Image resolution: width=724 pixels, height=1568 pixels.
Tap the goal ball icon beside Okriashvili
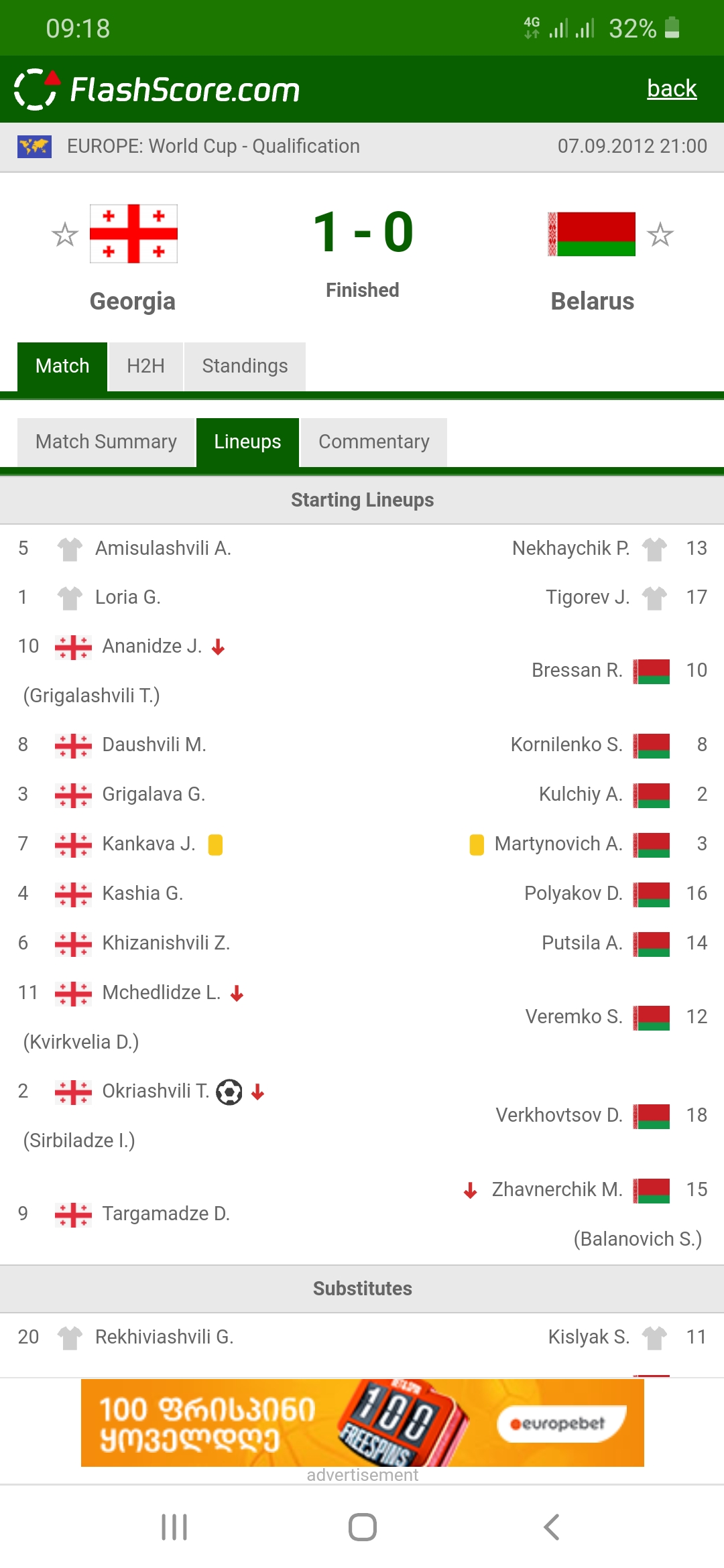point(229,1092)
